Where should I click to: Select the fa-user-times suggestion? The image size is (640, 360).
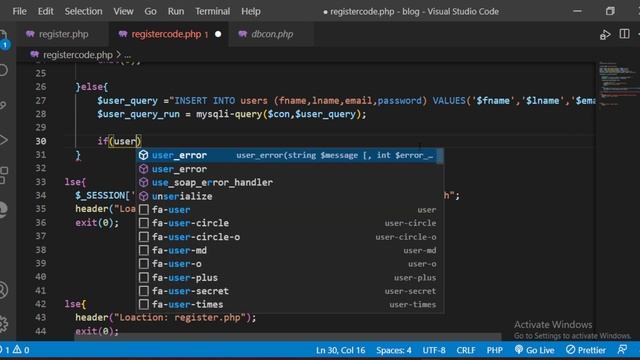pyautogui.click(x=289, y=304)
